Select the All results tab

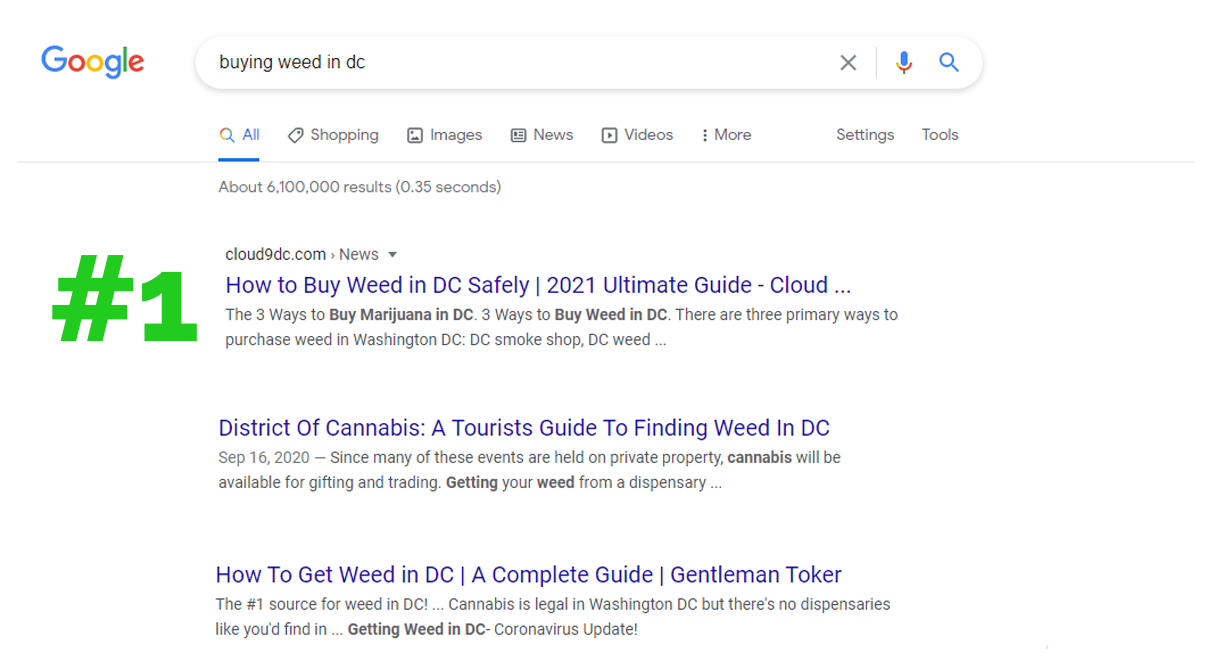pyautogui.click(x=240, y=135)
